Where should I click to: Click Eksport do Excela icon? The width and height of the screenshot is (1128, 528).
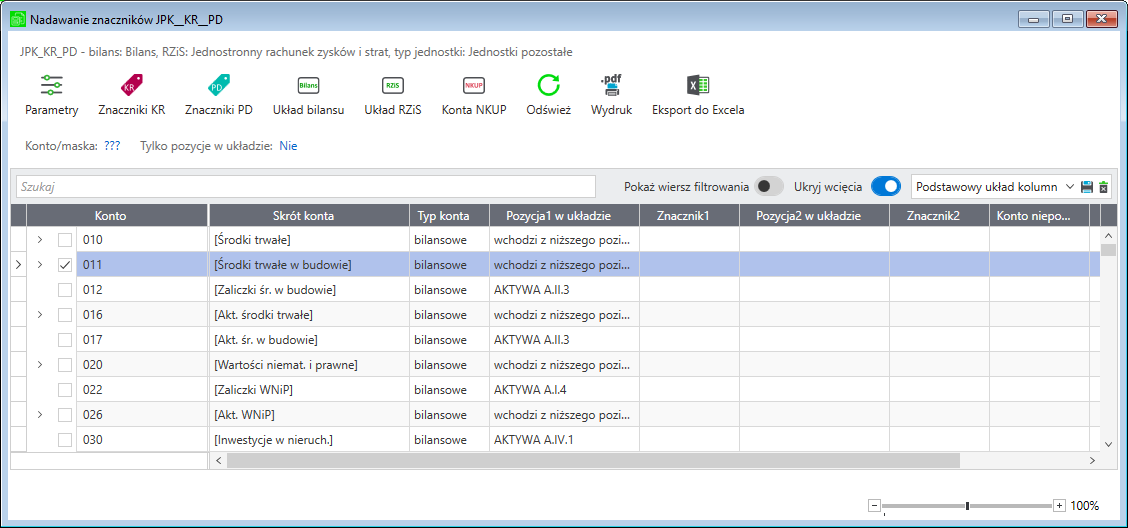pyautogui.click(x=698, y=86)
